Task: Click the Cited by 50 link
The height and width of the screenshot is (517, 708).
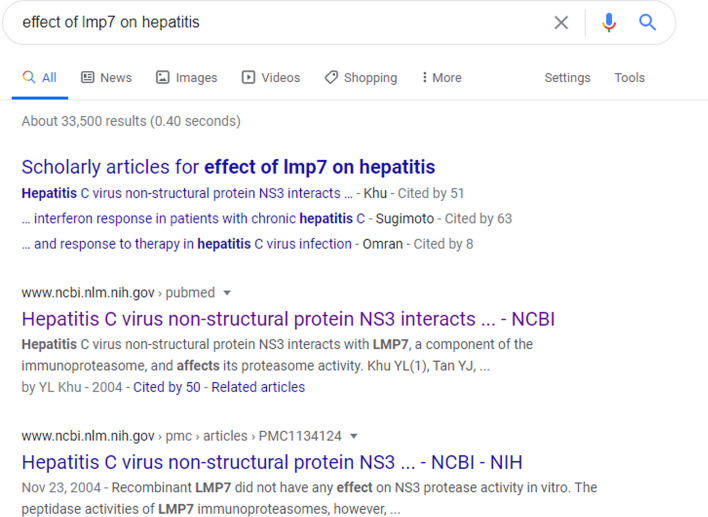Action: point(166,387)
